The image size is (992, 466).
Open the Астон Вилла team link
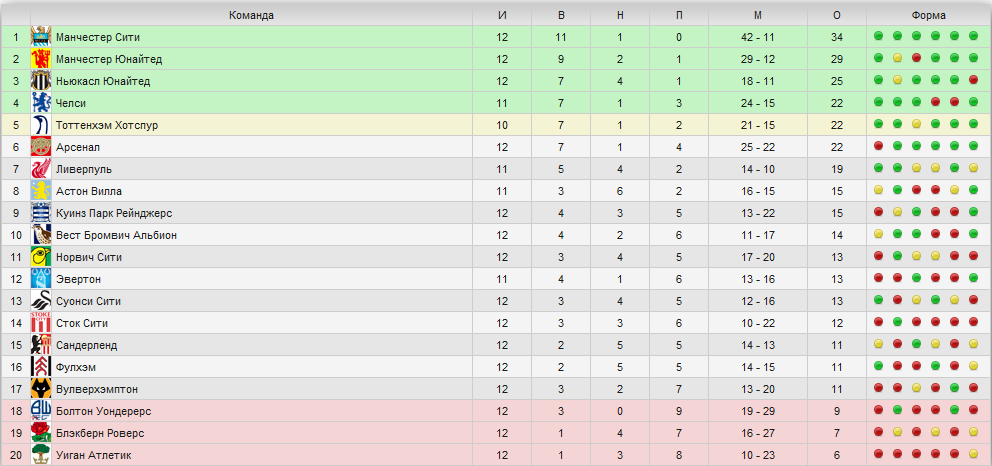(x=89, y=191)
